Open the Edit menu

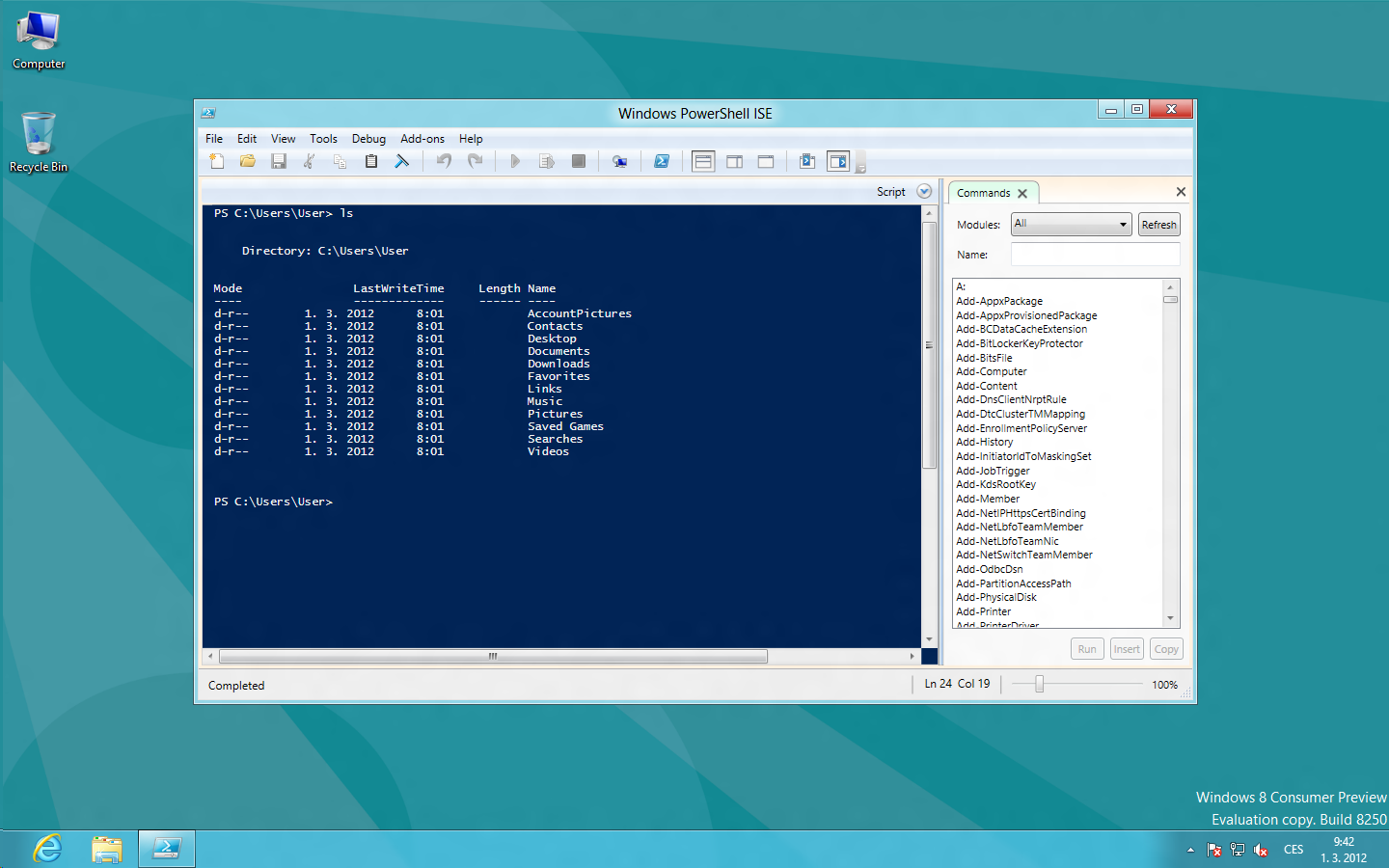(247, 139)
